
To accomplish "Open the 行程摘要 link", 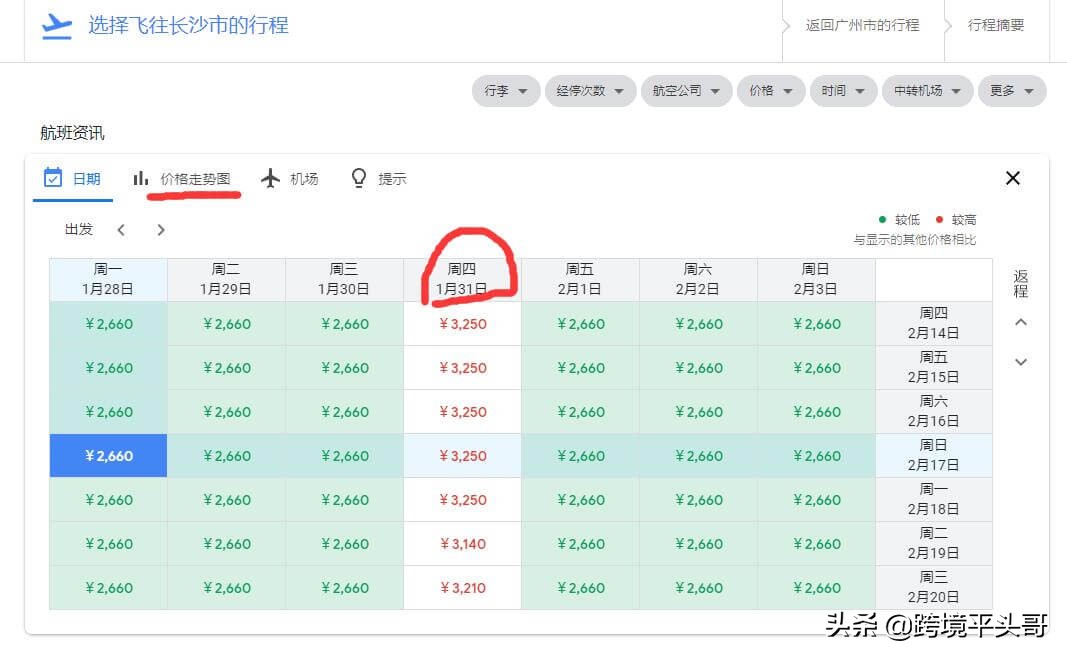I will 997,25.
